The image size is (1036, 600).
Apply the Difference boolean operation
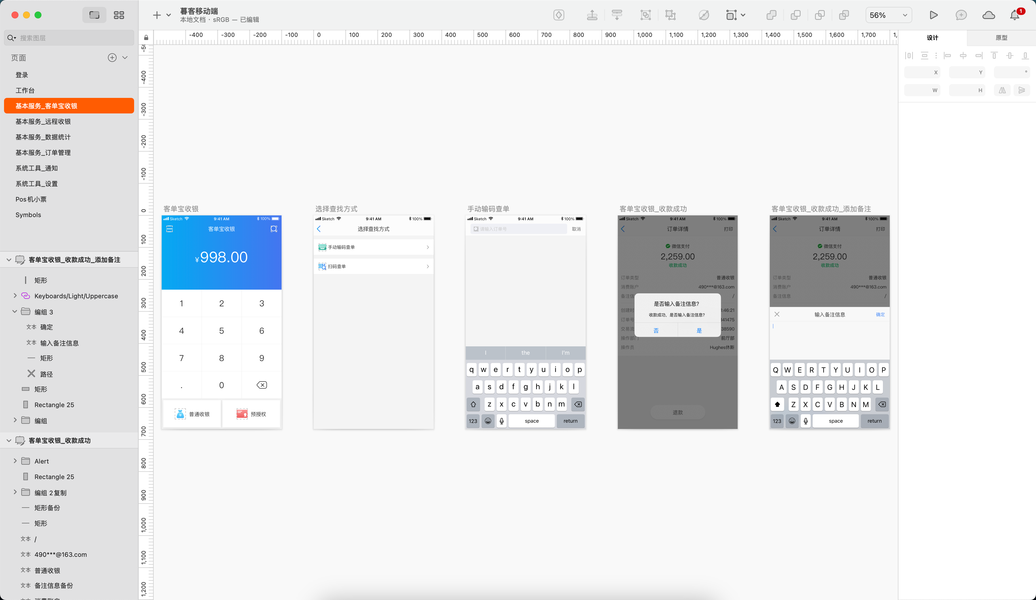(x=844, y=15)
